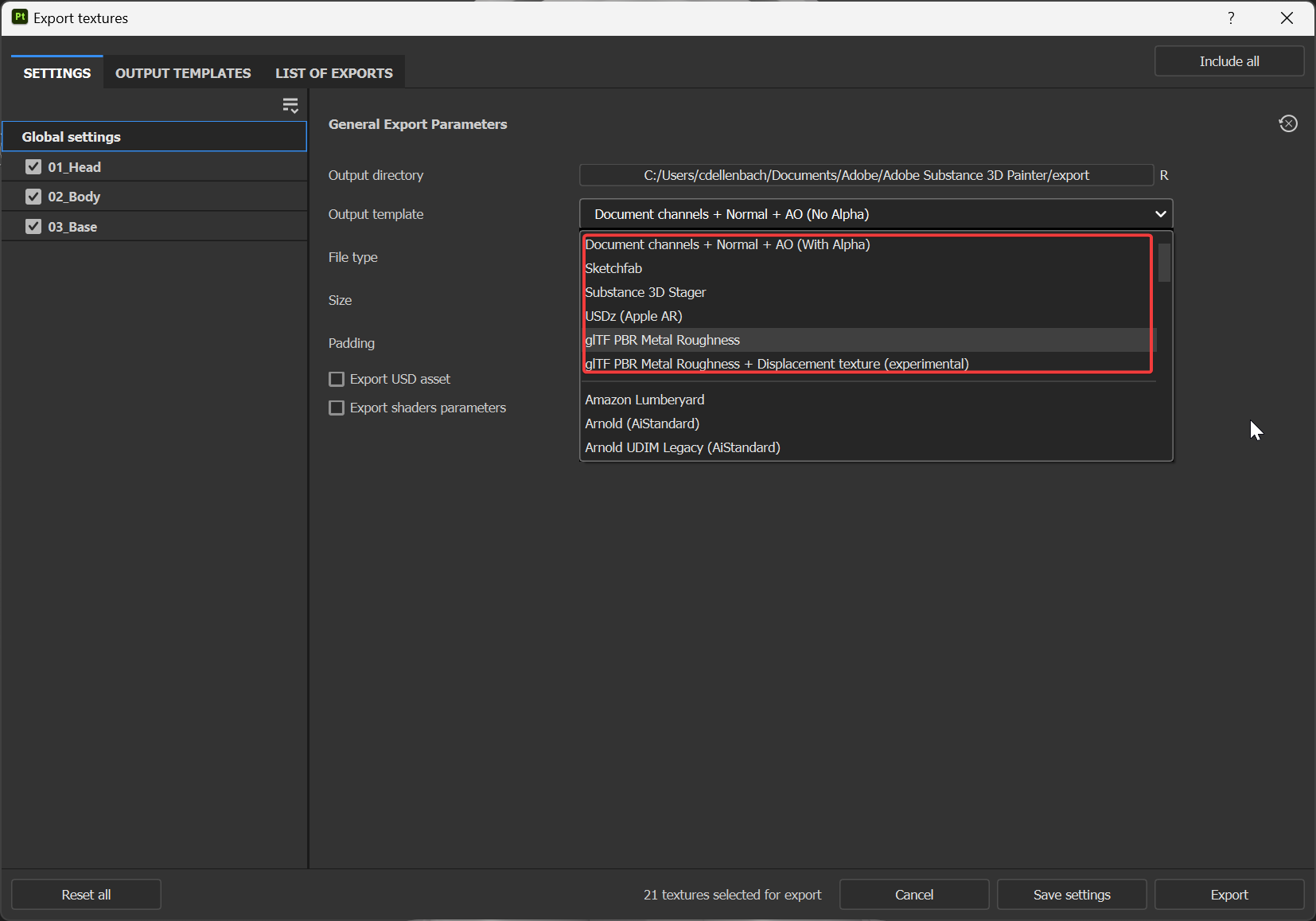Click the Include all button
The image size is (1316, 921).
[1228, 60]
